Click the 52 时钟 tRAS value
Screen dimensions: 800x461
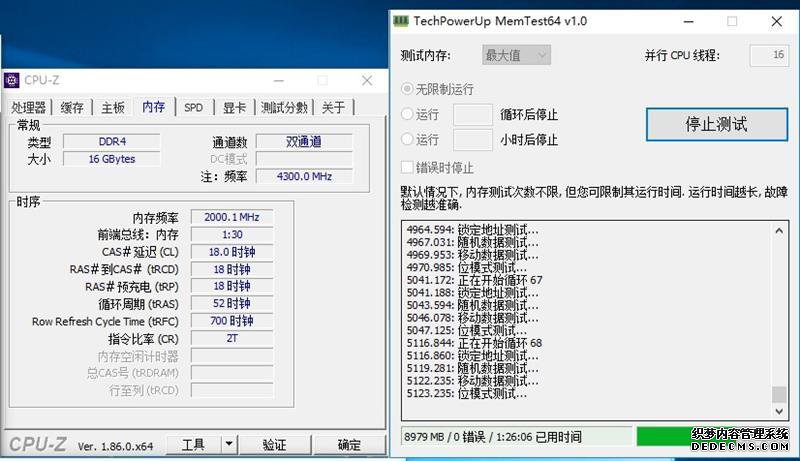click(x=232, y=303)
